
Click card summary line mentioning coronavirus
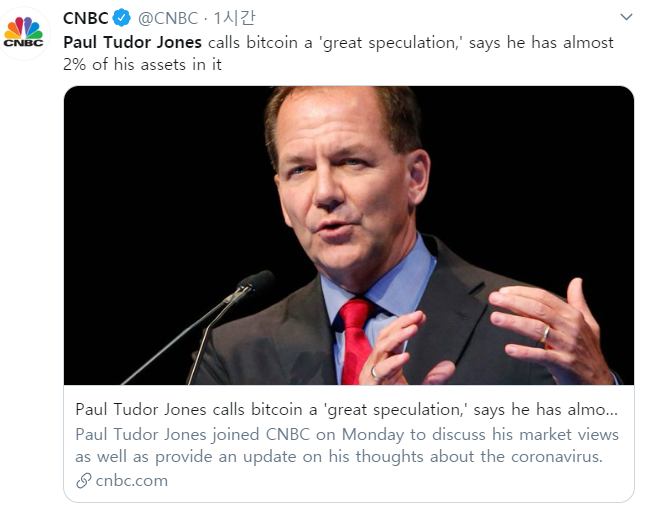(339, 457)
